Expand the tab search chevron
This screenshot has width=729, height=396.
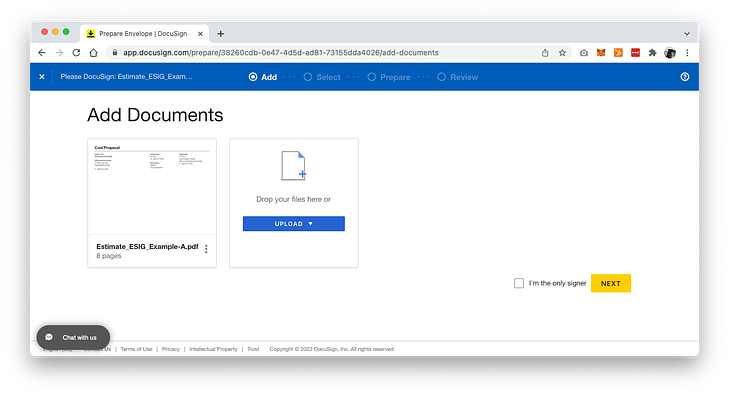click(x=687, y=33)
